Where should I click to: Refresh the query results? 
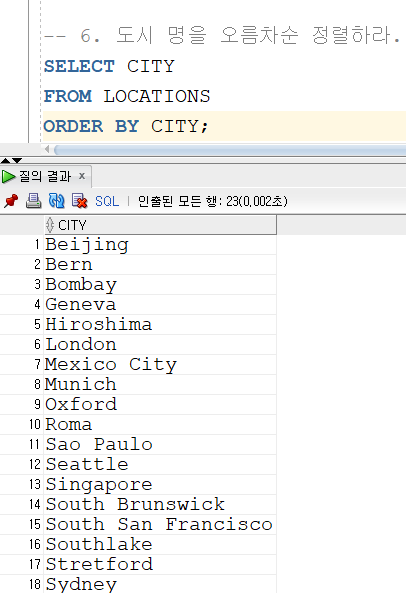click(x=56, y=201)
